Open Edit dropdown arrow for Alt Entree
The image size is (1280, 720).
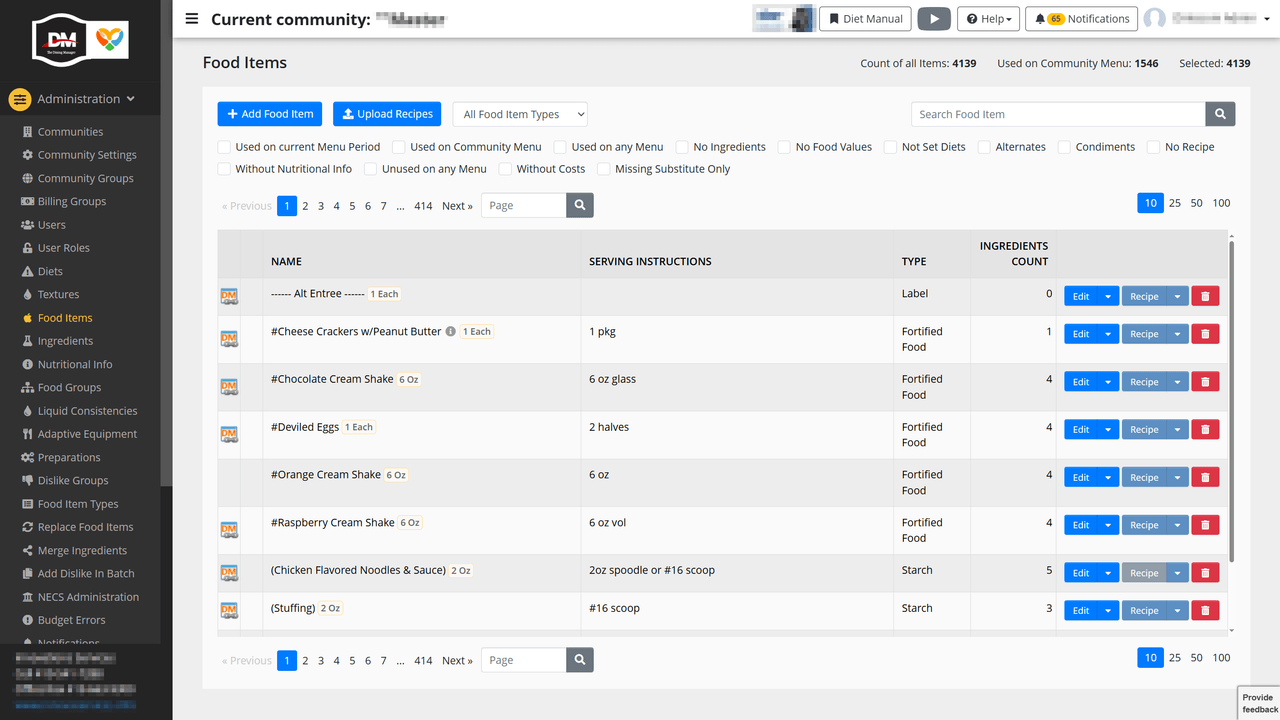[1108, 296]
